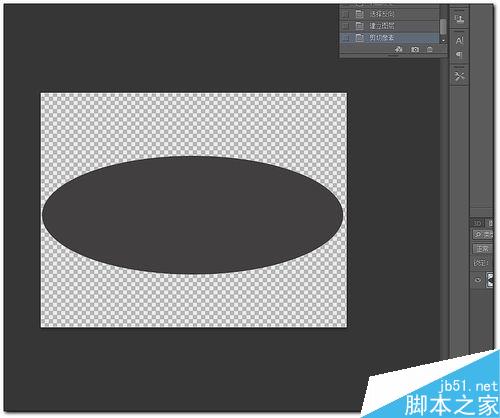Open the Clone Source panel stamp icon

pos(459,18)
